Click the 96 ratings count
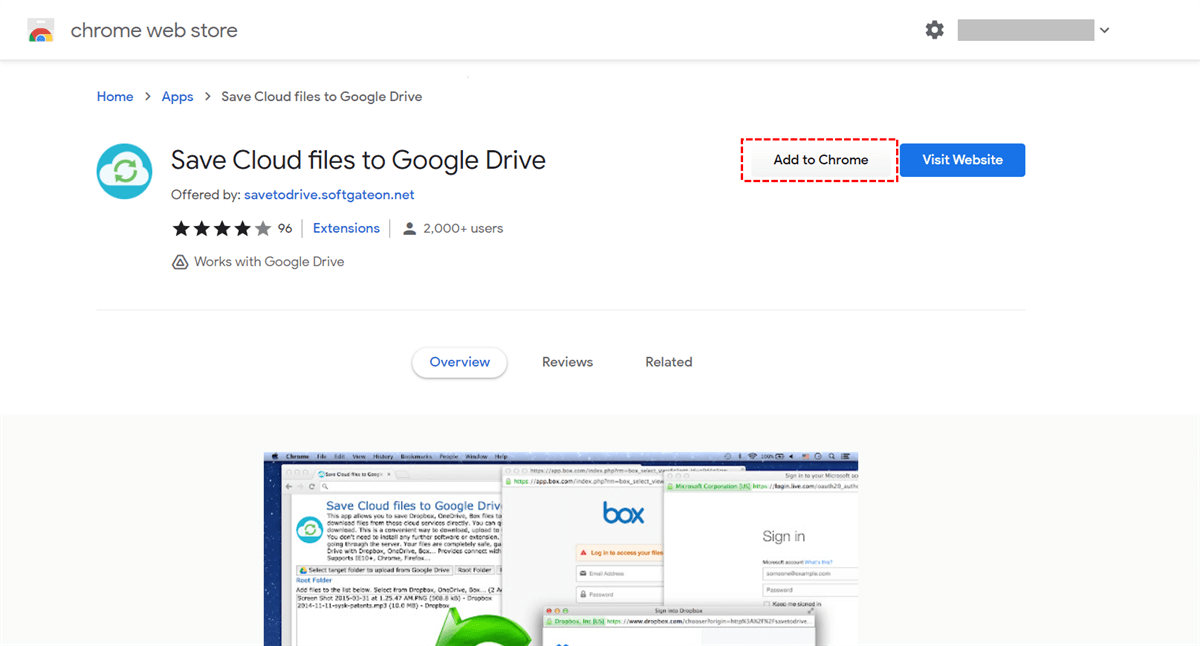 (285, 228)
